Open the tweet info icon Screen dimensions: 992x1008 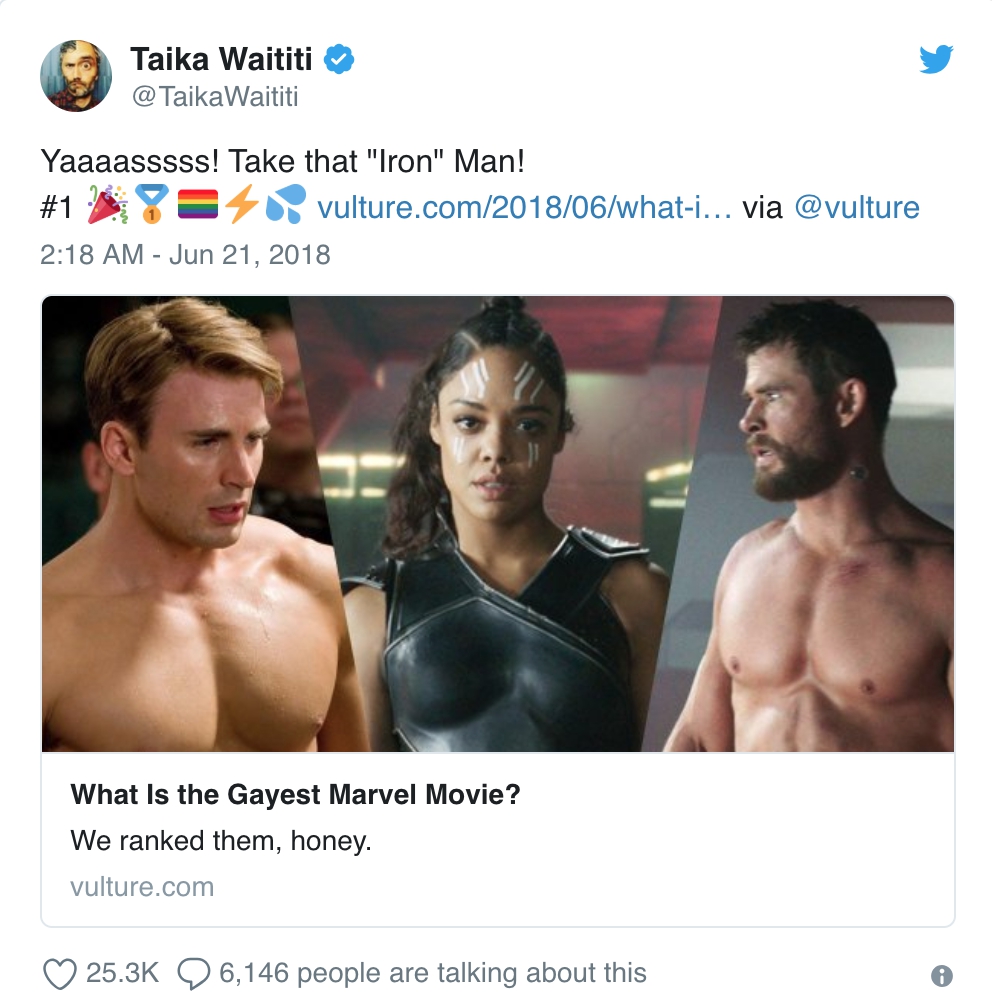[941, 975]
